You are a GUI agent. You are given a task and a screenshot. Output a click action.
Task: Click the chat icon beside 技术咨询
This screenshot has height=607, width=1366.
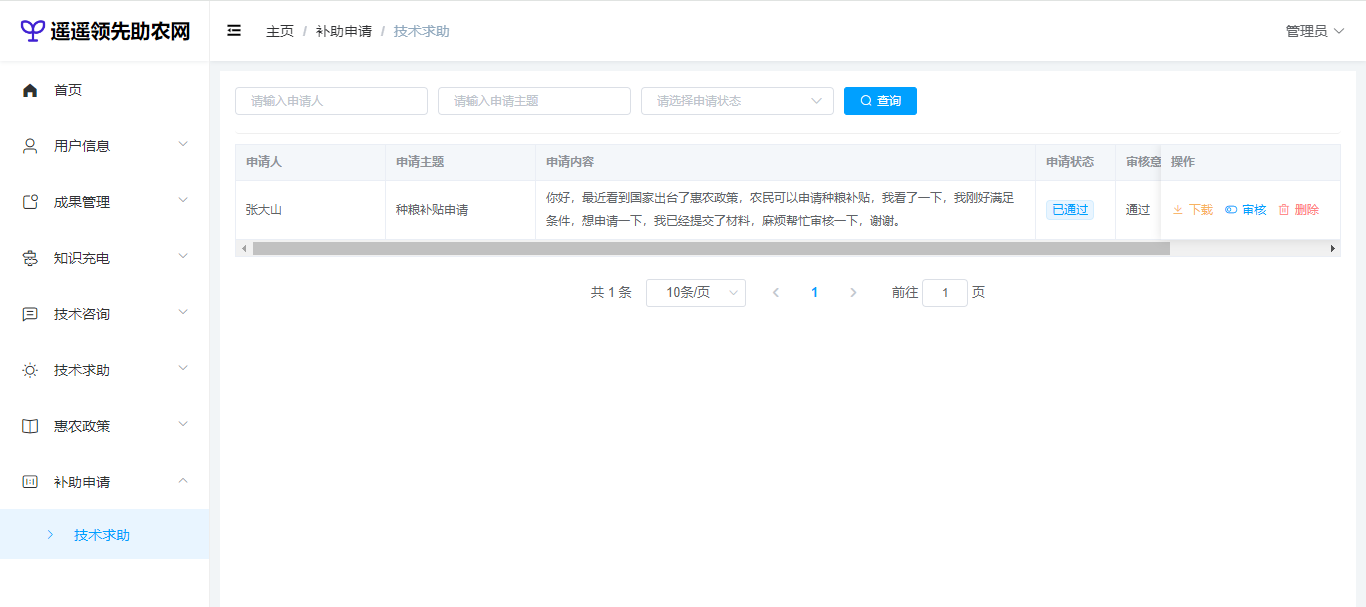[30, 314]
